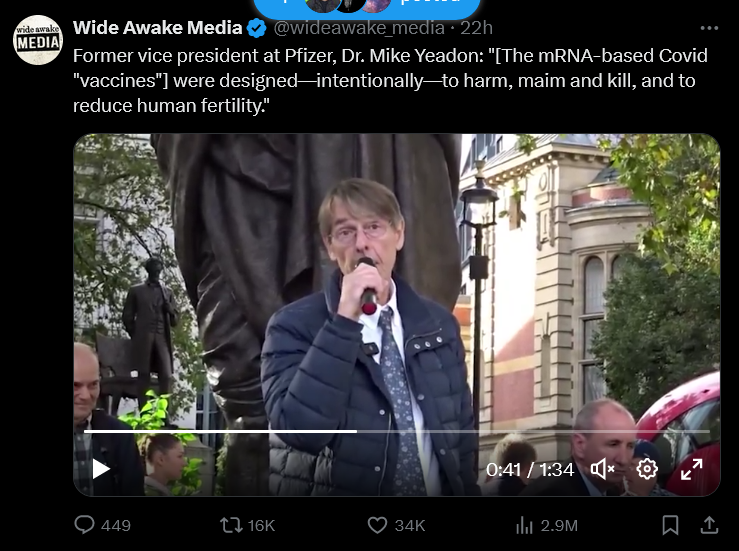
Task: Open the three-dot more options menu
Action: (x=709, y=28)
